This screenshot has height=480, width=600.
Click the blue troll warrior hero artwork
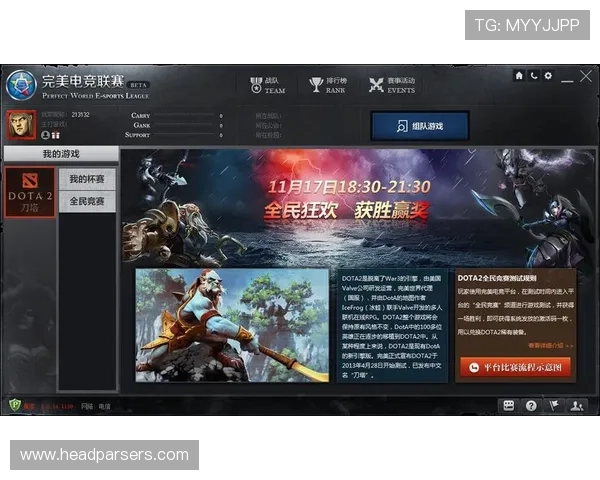pyautogui.click(x=232, y=325)
